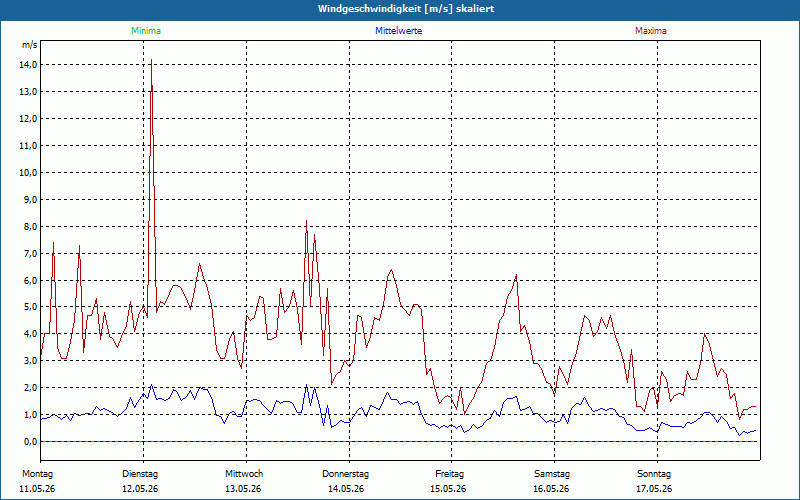The width and height of the screenshot is (800, 500).
Task: Click the 5,0 y-axis value
Action: 30,307
